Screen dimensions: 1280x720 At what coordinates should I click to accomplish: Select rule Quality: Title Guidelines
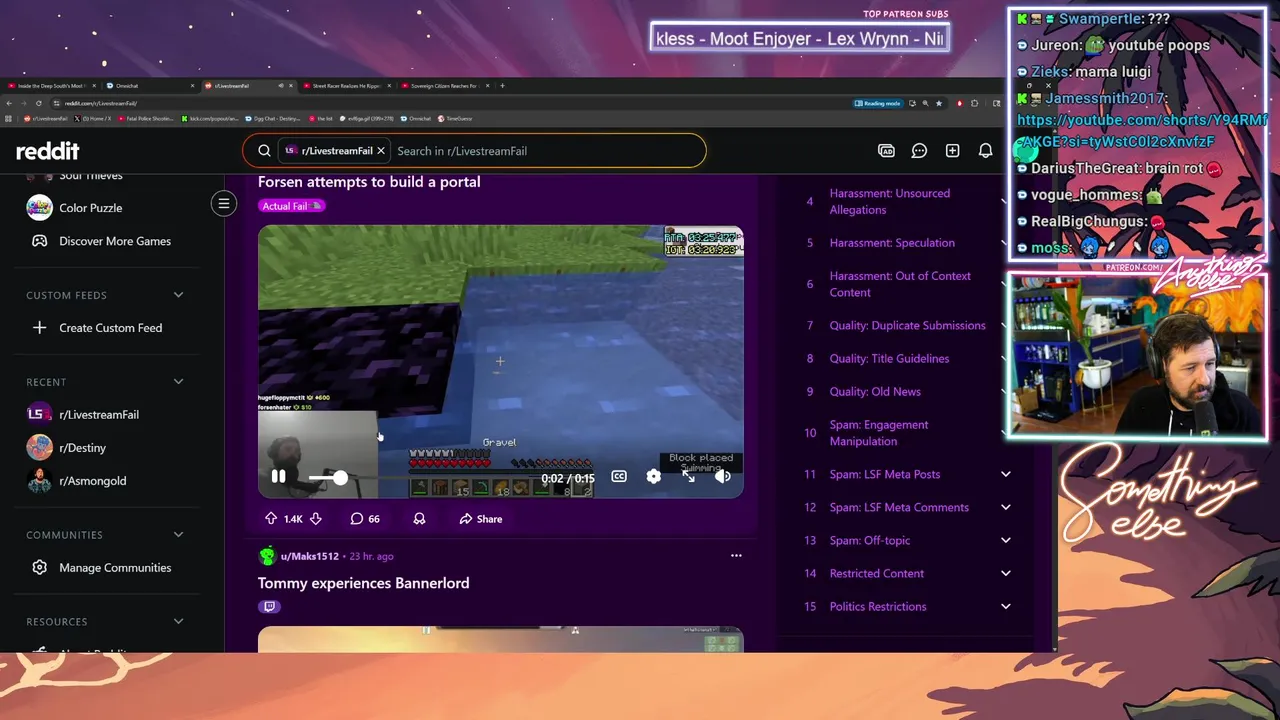point(889,359)
